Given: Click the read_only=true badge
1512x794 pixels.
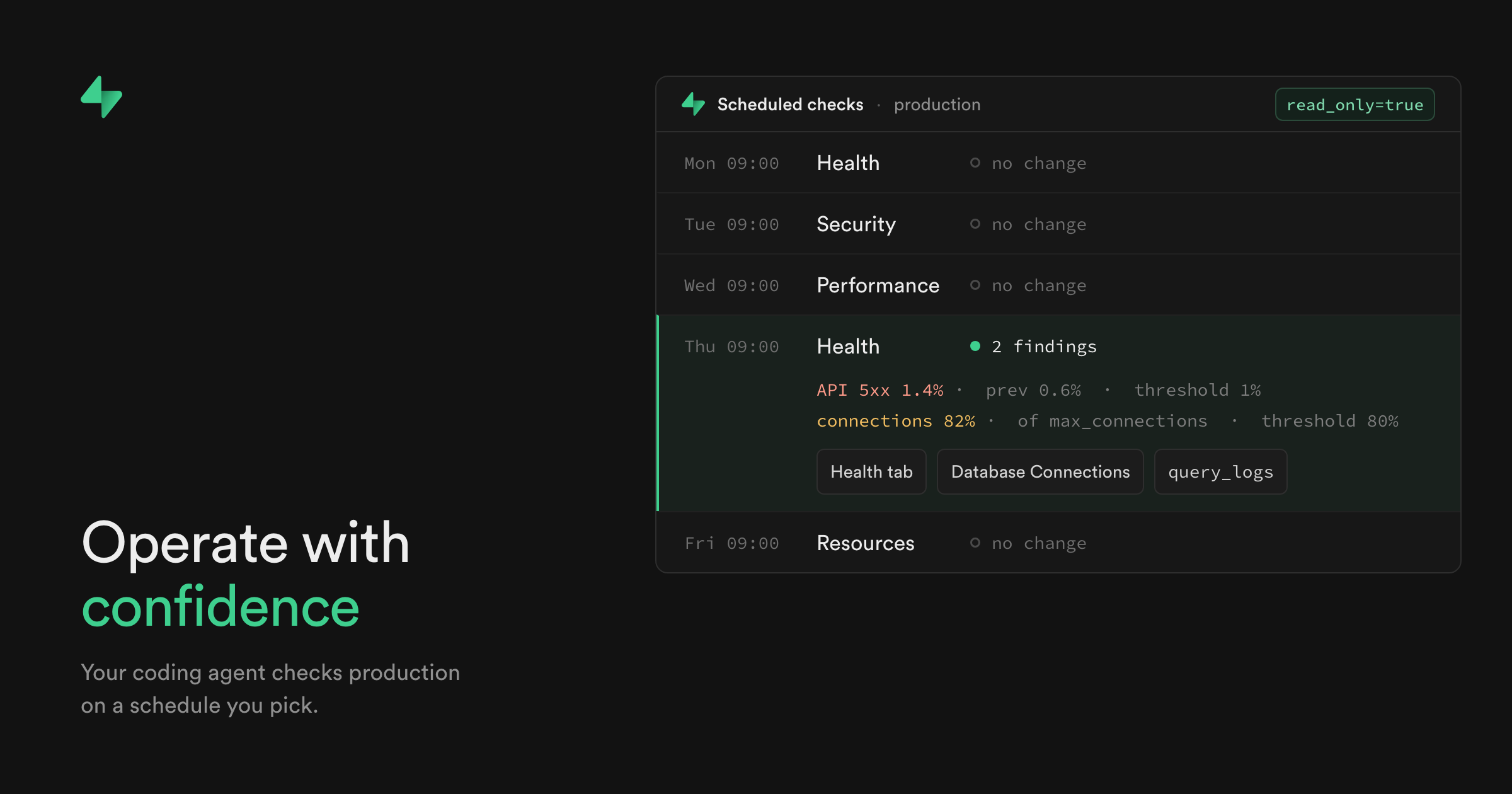Looking at the screenshot, I should [x=1354, y=105].
